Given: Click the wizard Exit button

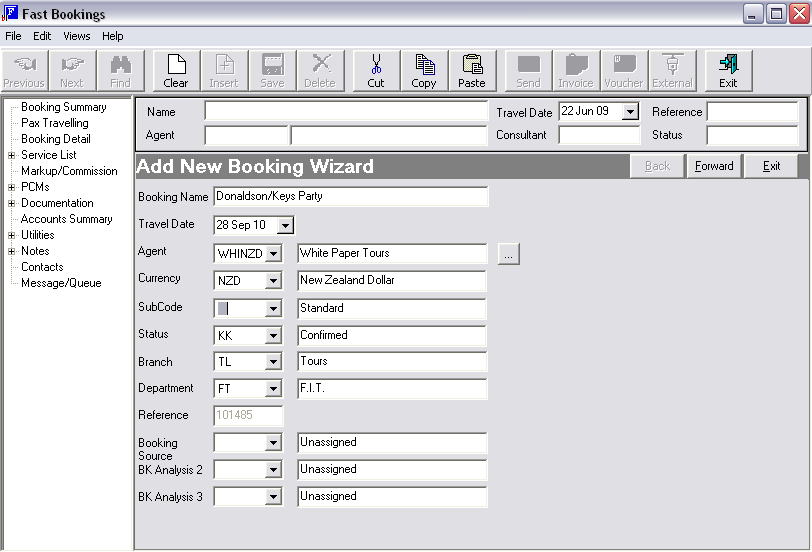Looking at the screenshot, I should pos(771,166).
